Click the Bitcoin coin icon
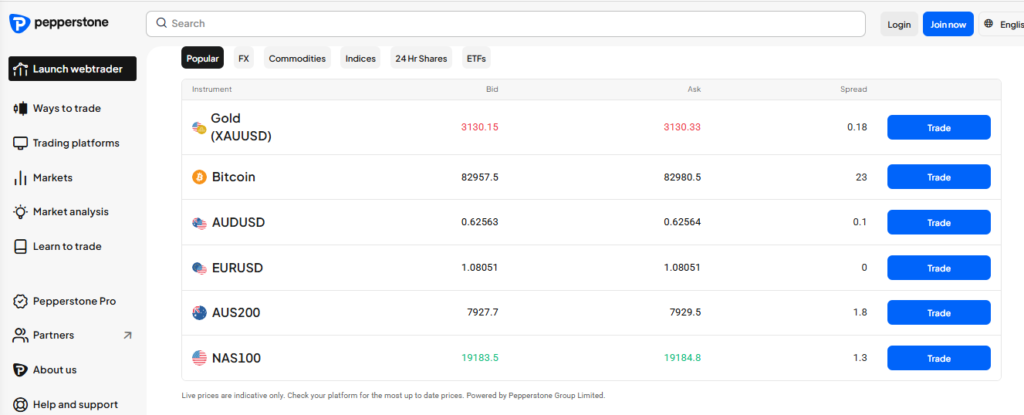1024x415 pixels. point(199,177)
